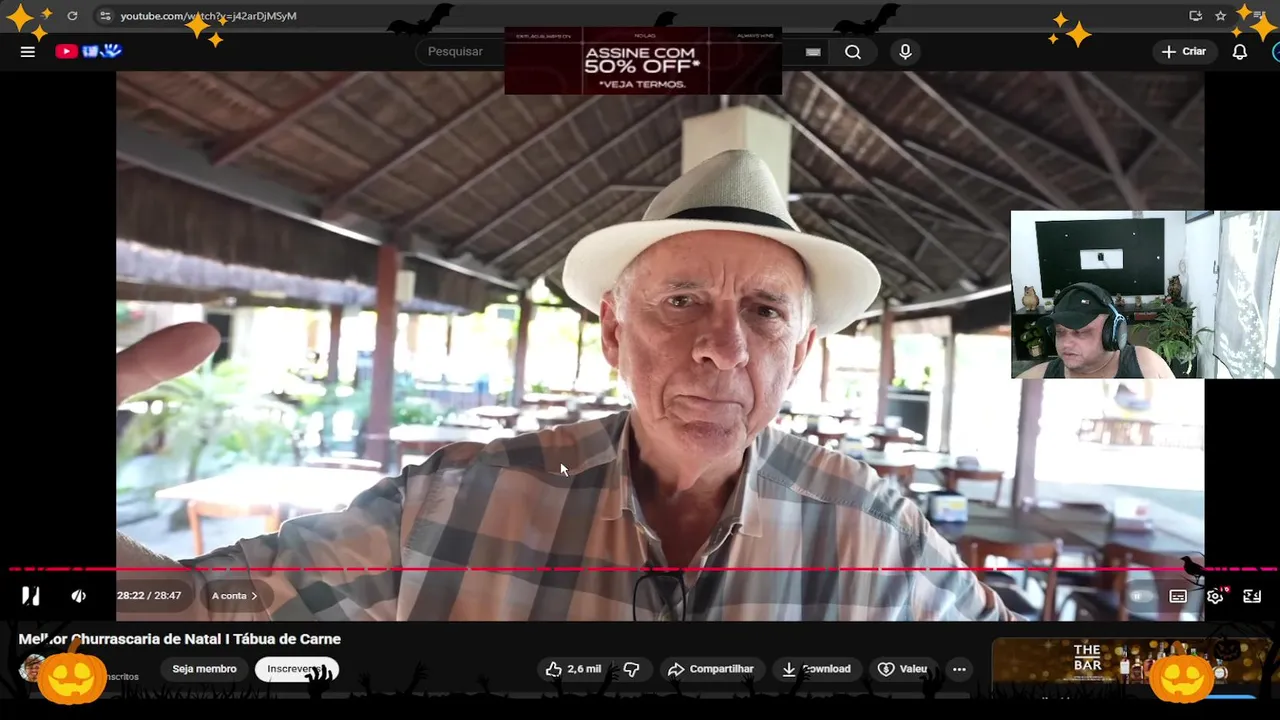Reload the page with the browser refresh icon

pos(72,16)
